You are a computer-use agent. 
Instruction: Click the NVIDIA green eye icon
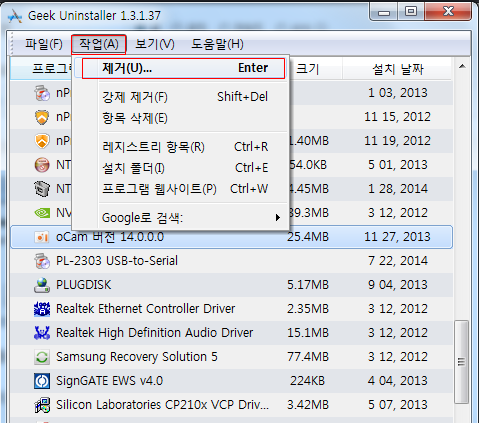(42, 213)
